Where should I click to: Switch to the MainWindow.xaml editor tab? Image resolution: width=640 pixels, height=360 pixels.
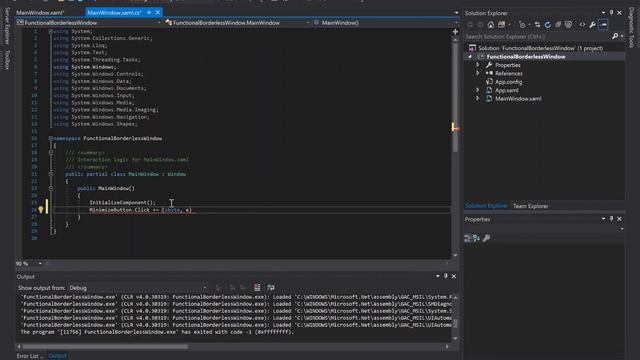coord(40,13)
